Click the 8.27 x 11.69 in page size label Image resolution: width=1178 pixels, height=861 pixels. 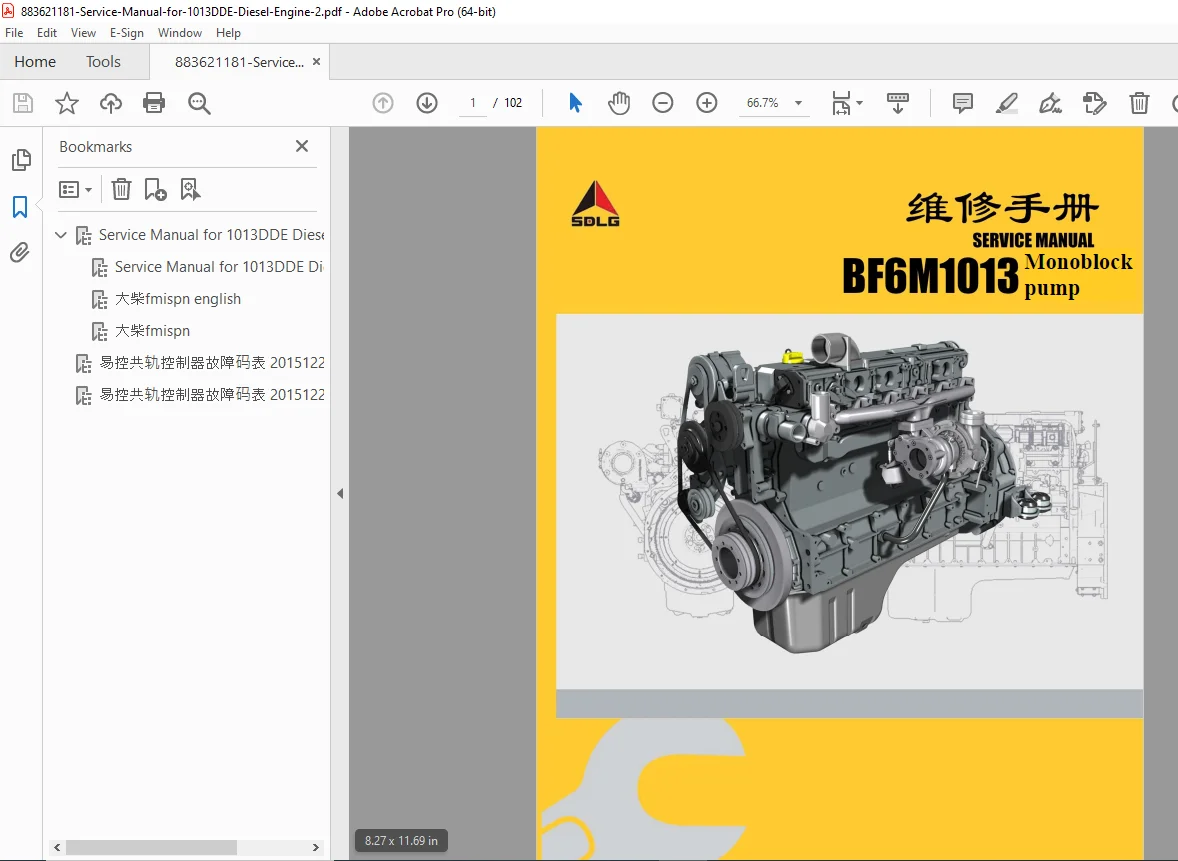401,841
